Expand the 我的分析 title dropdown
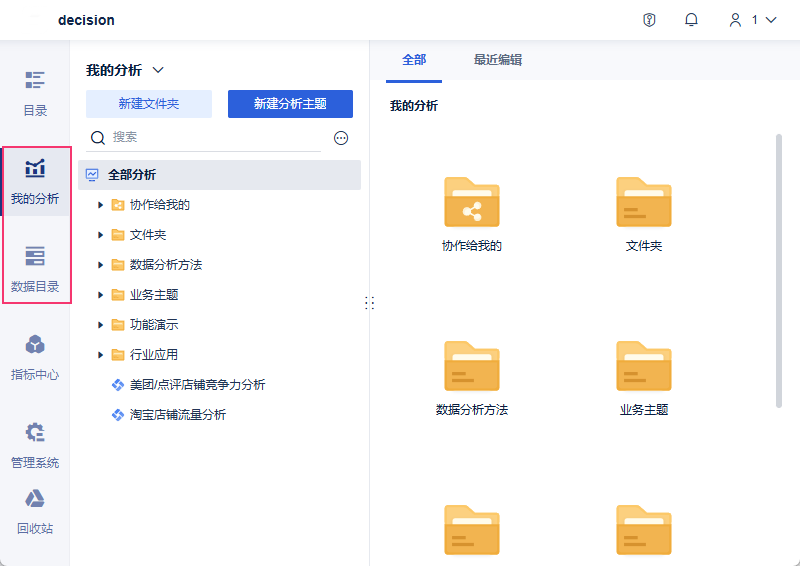This screenshot has width=800, height=566. [158, 70]
